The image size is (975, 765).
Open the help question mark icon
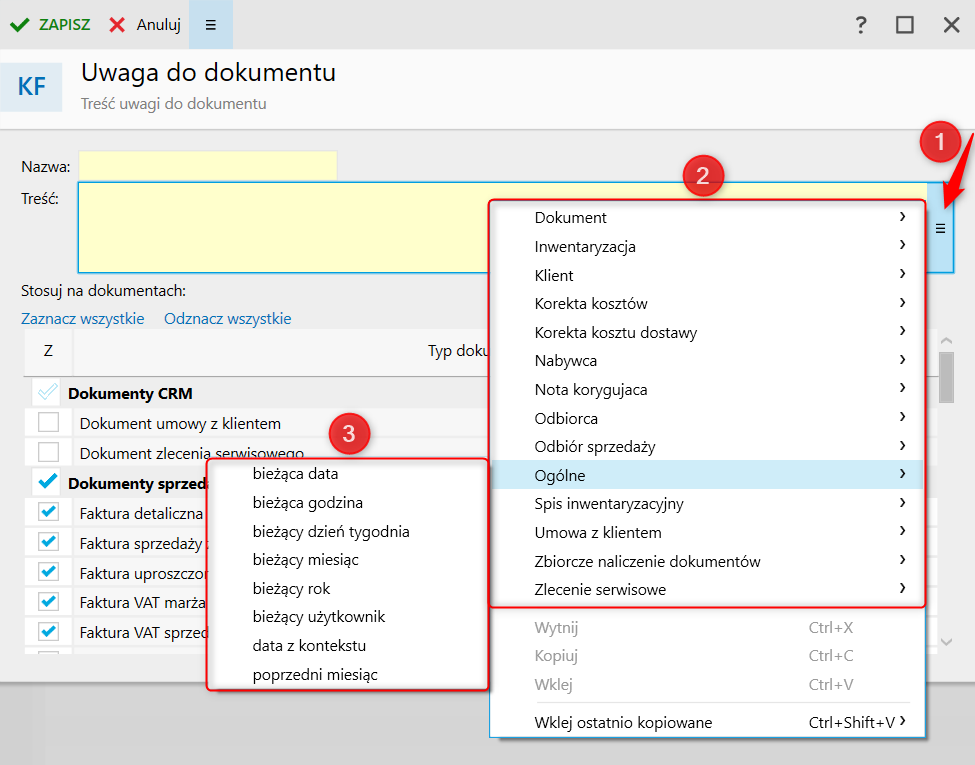coord(860,25)
